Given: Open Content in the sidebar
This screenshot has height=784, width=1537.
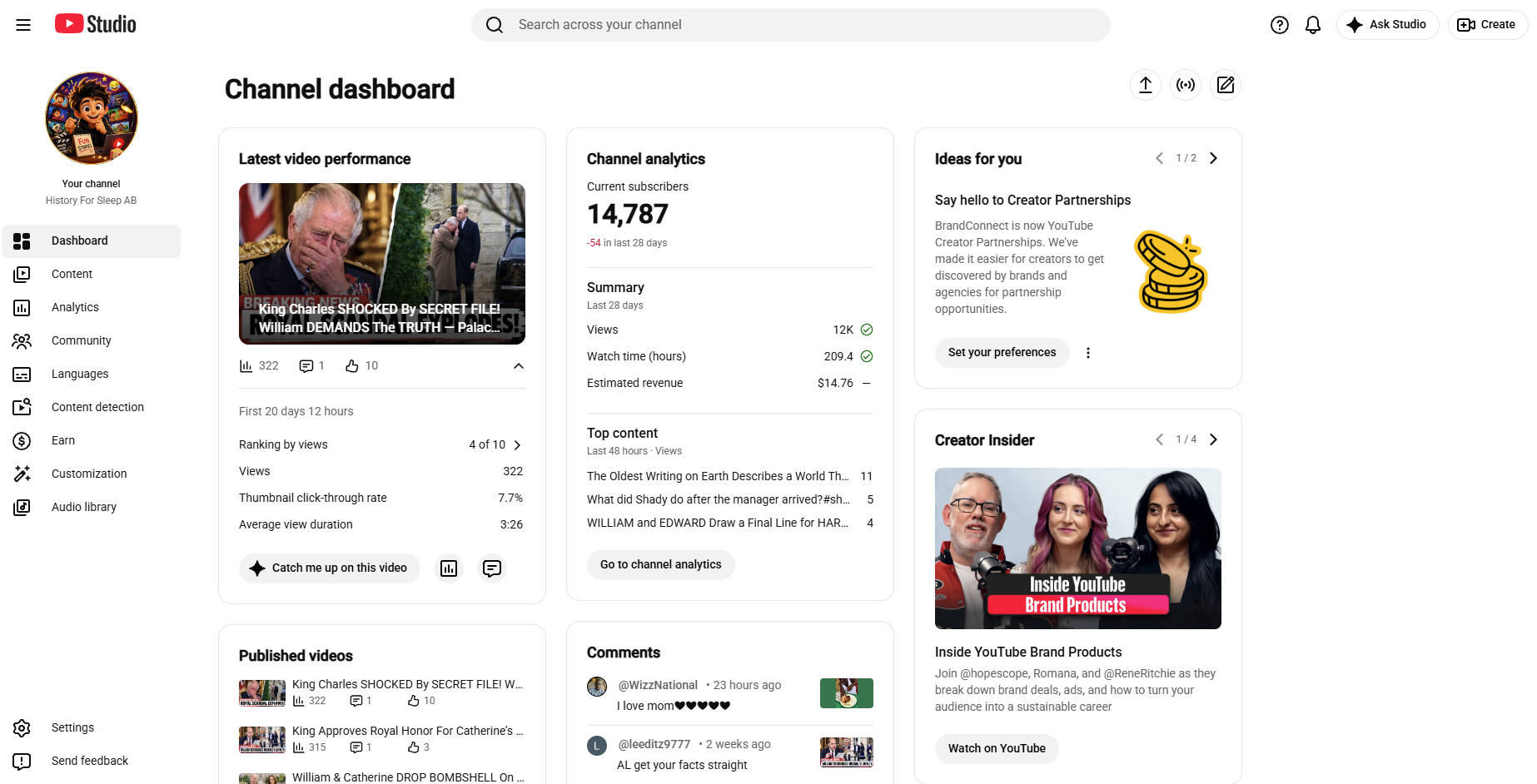Looking at the screenshot, I should tap(92, 275).
